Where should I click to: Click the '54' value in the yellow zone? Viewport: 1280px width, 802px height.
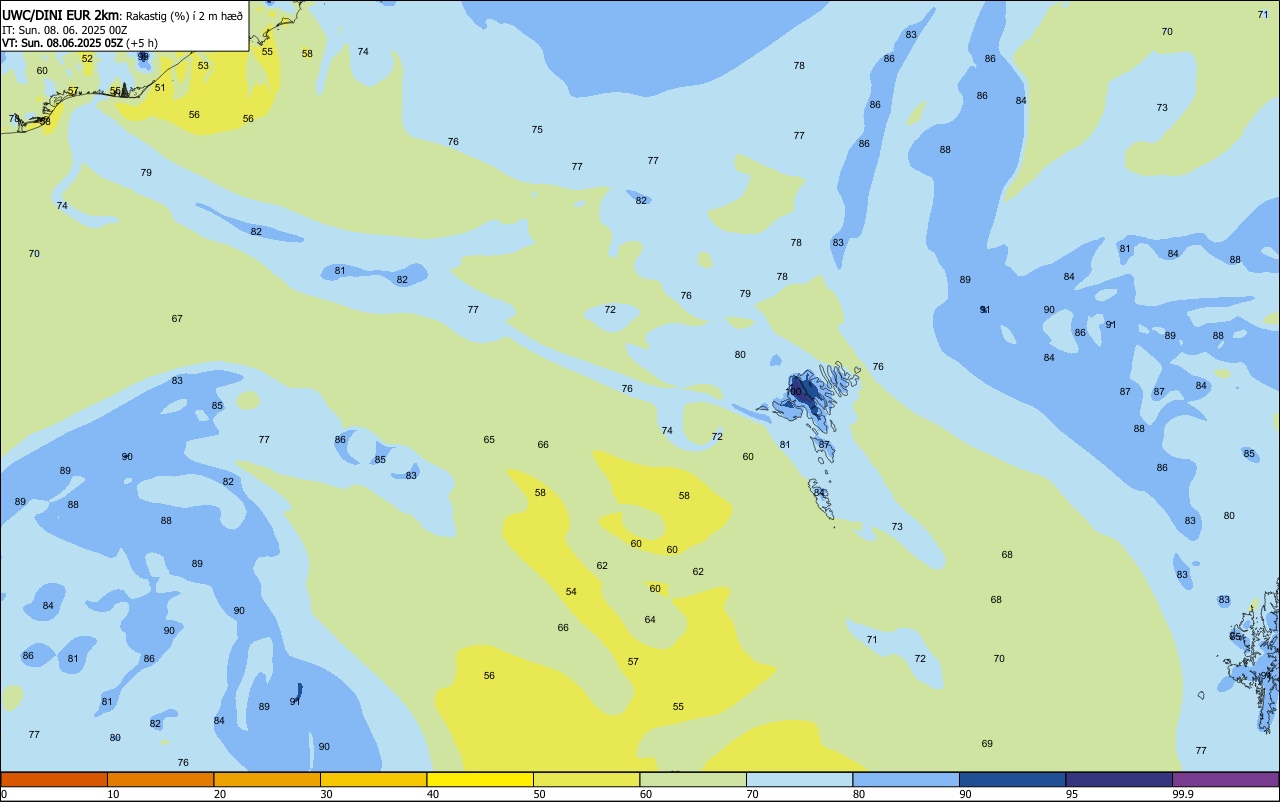(571, 592)
